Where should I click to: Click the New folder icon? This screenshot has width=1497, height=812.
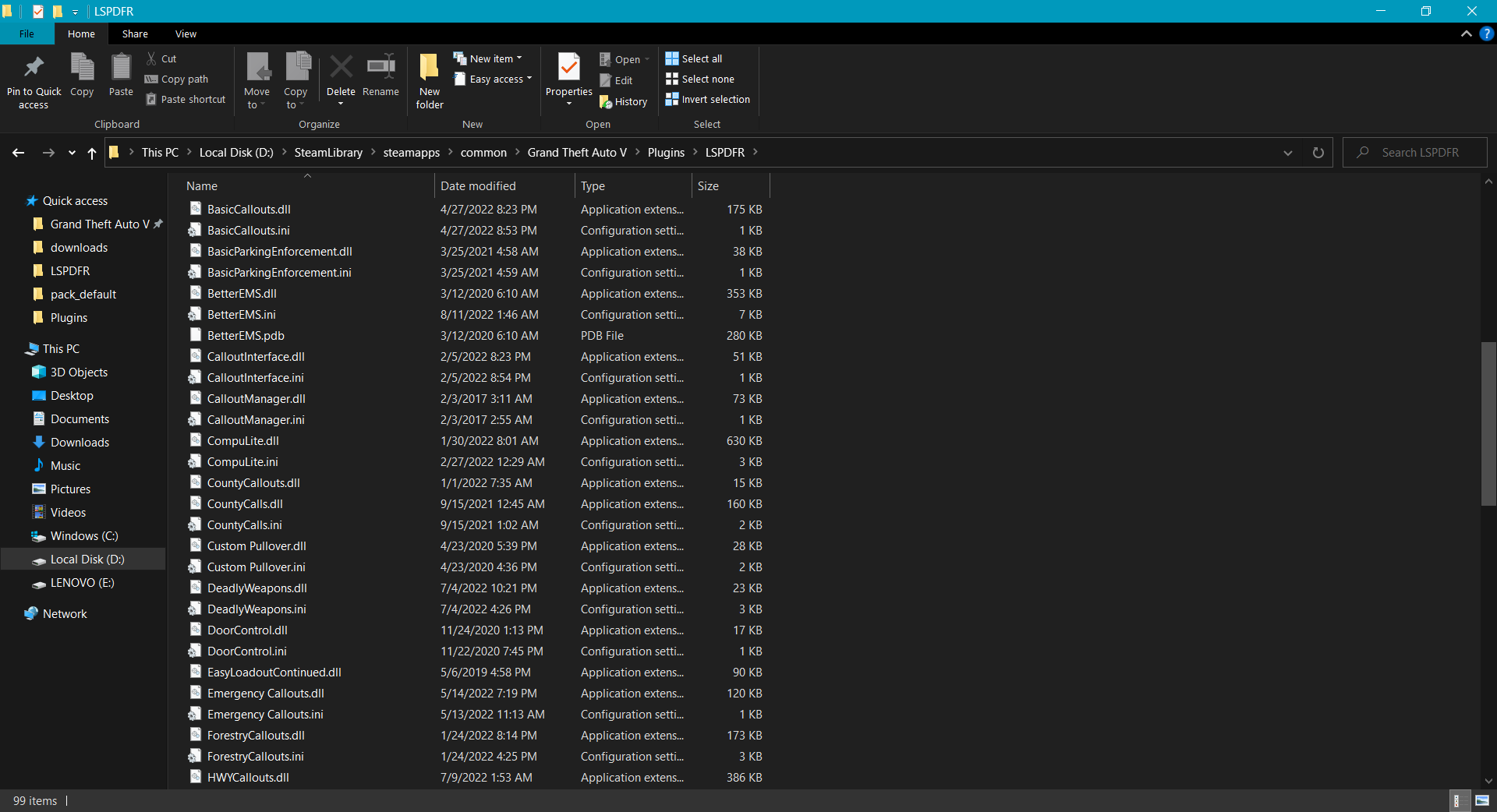429,69
